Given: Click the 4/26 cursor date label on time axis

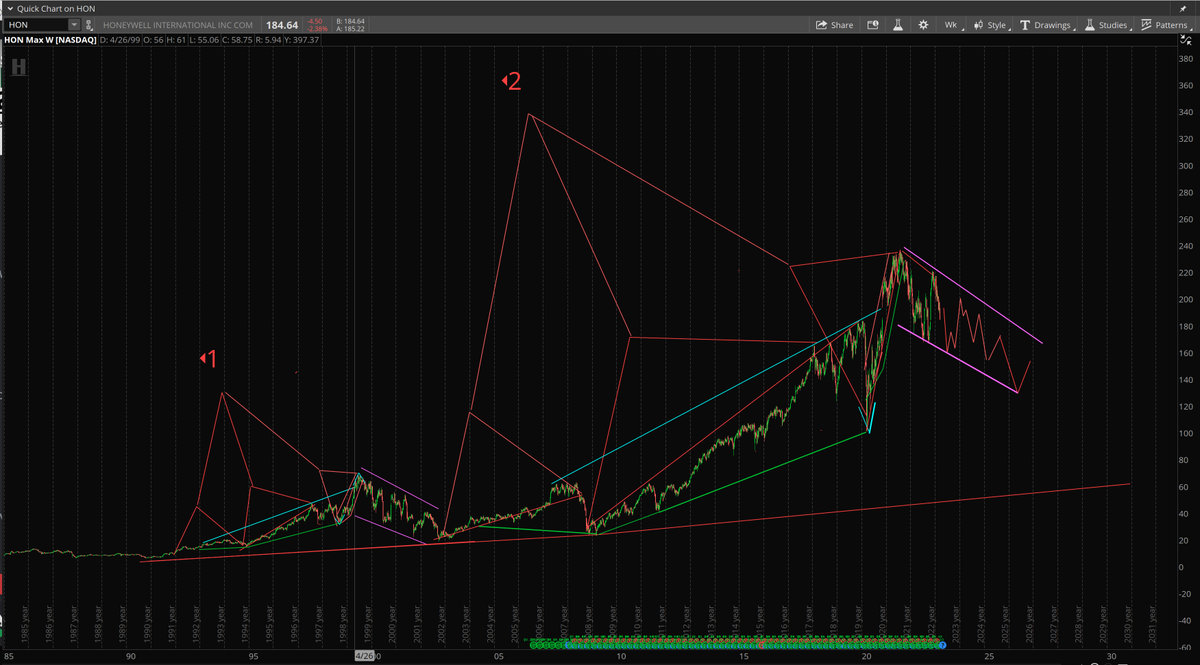Looking at the screenshot, I should tap(366, 656).
